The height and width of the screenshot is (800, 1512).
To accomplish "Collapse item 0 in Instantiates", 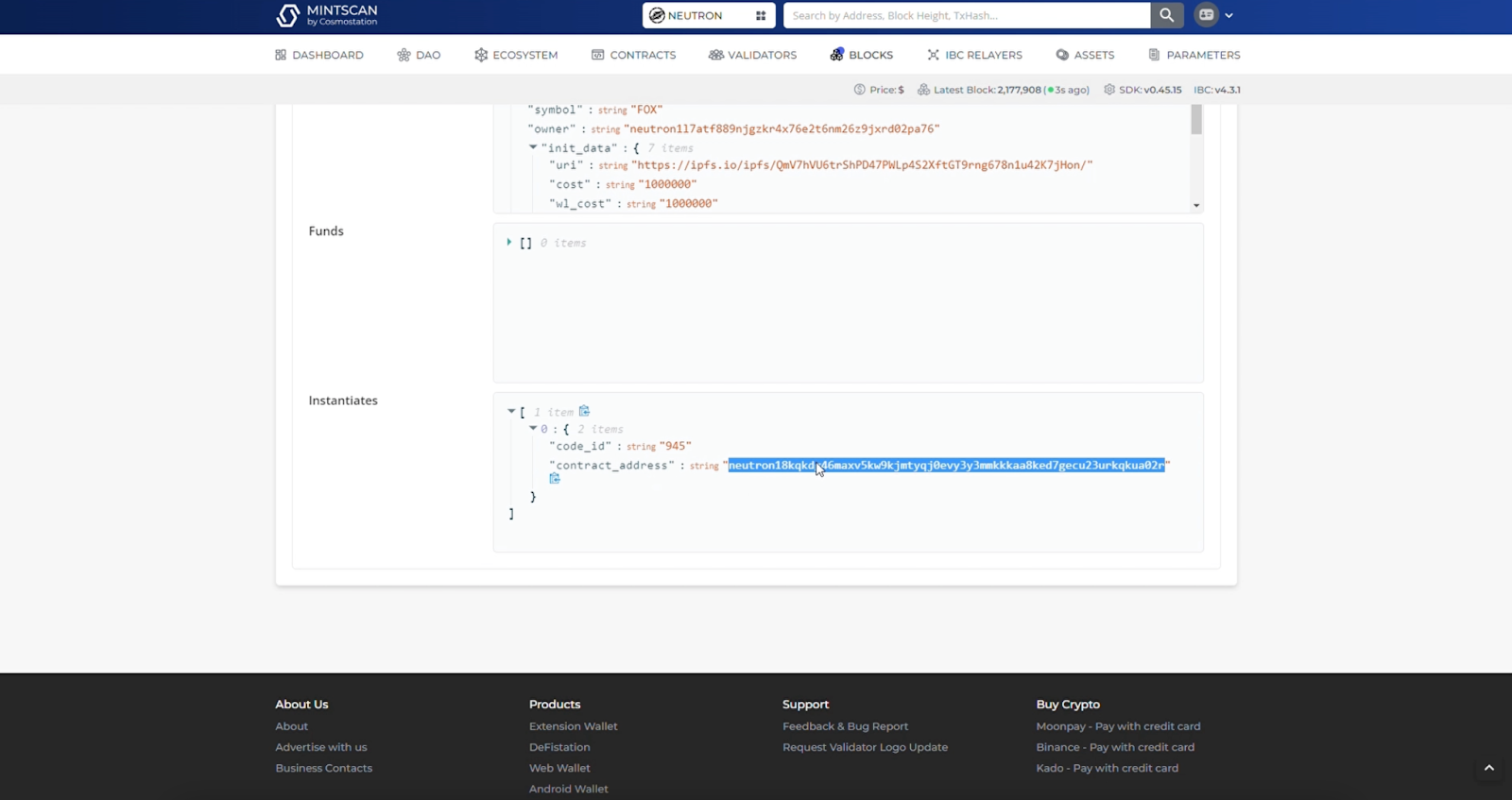I will tap(533, 429).
